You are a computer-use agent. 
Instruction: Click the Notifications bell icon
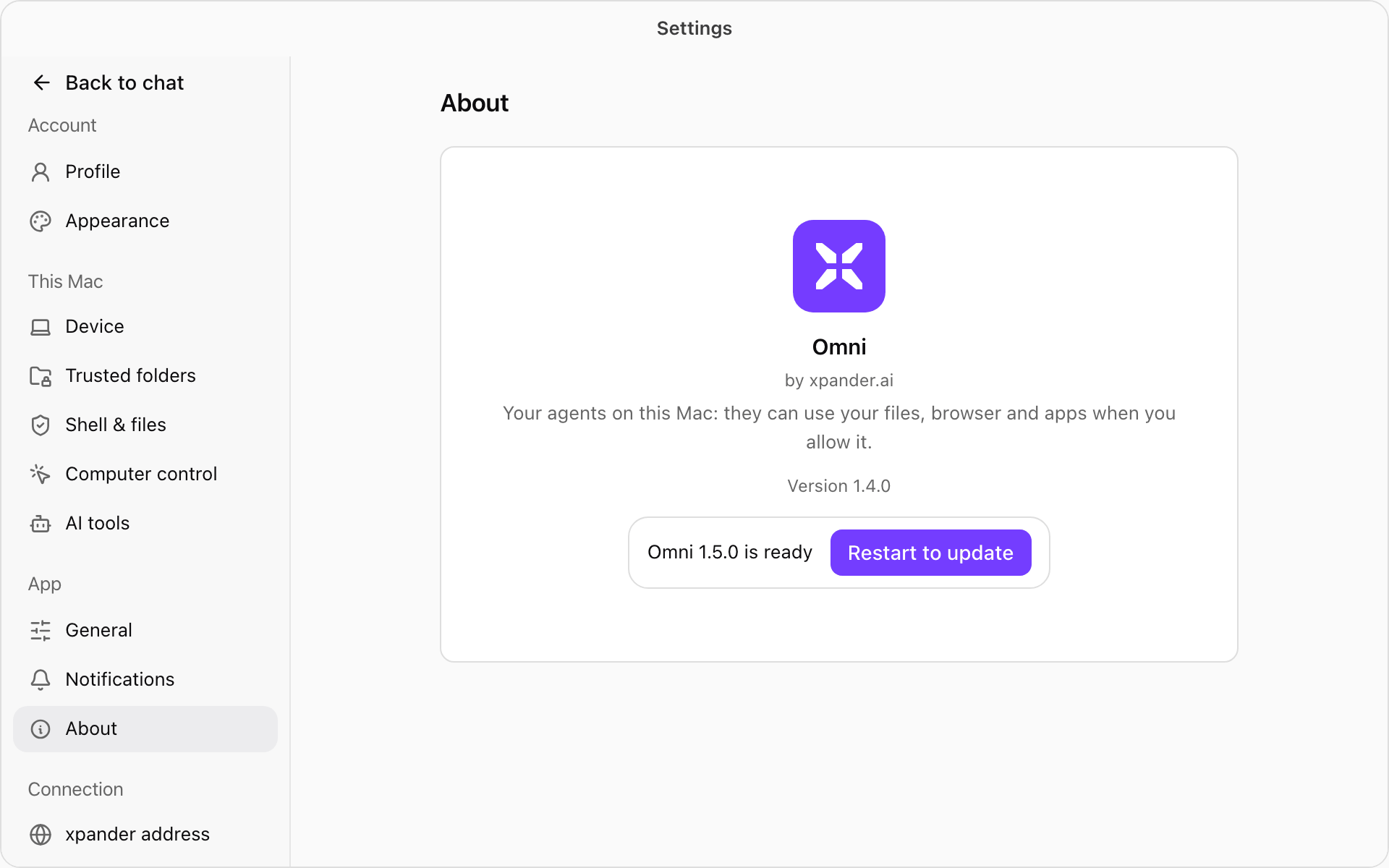point(41,680)
